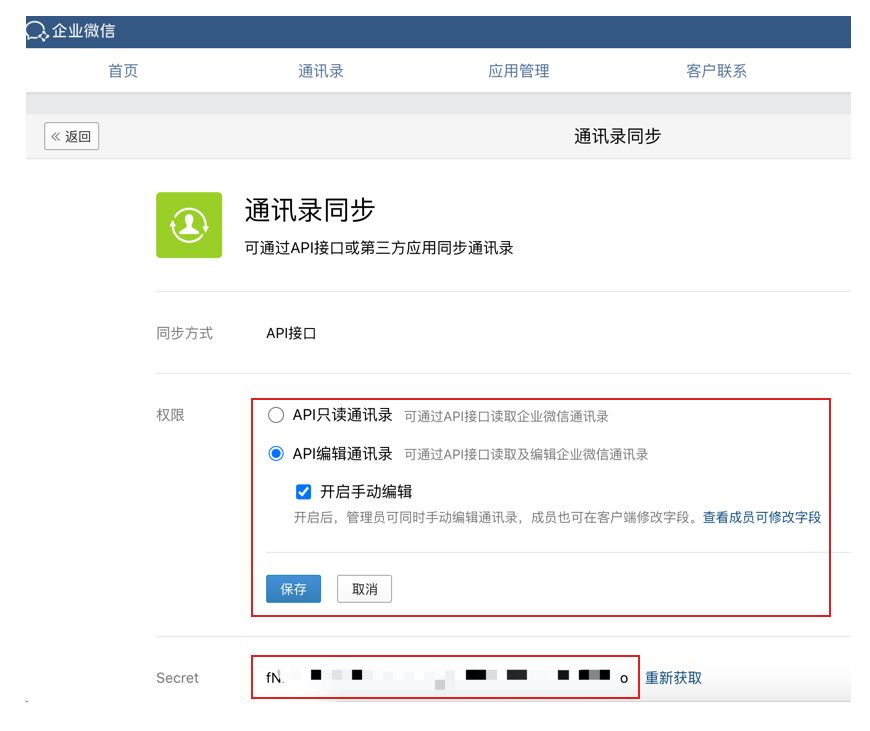This screenshot has height=731, width=870.
Task: Go to the 首页 tab
Action: [123, 71]
